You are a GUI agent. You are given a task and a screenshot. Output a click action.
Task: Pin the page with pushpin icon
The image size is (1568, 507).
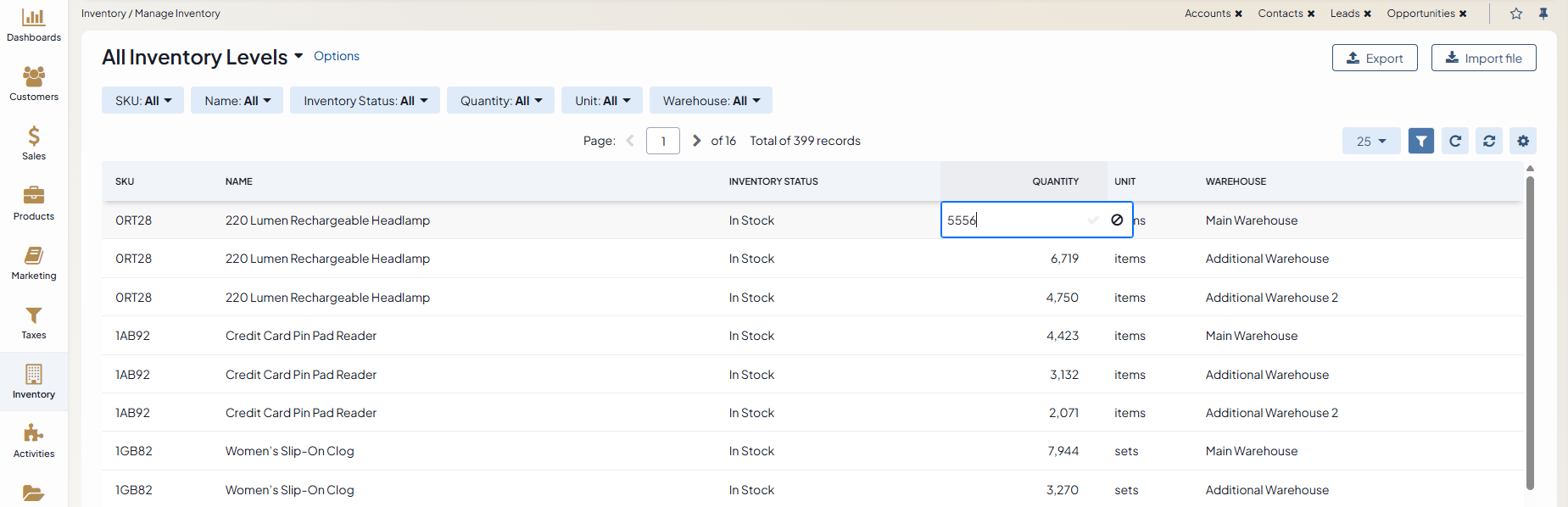pyautogui.click(x=1543, y=14)
